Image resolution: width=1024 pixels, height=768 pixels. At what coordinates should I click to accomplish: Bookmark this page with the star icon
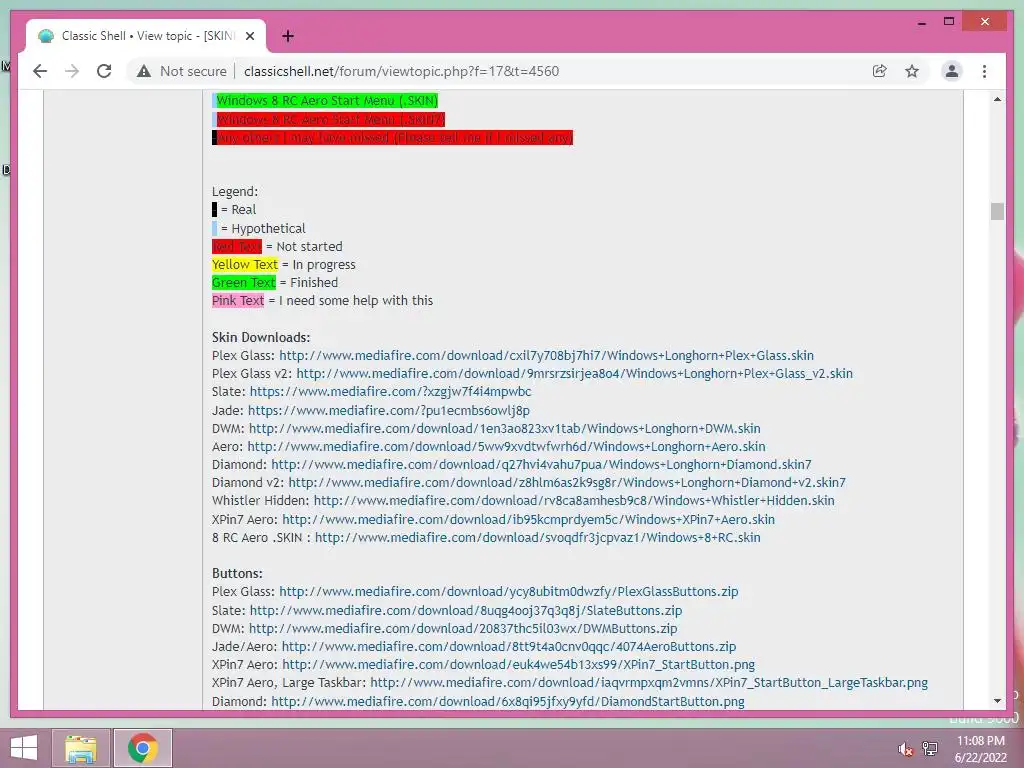912,71
